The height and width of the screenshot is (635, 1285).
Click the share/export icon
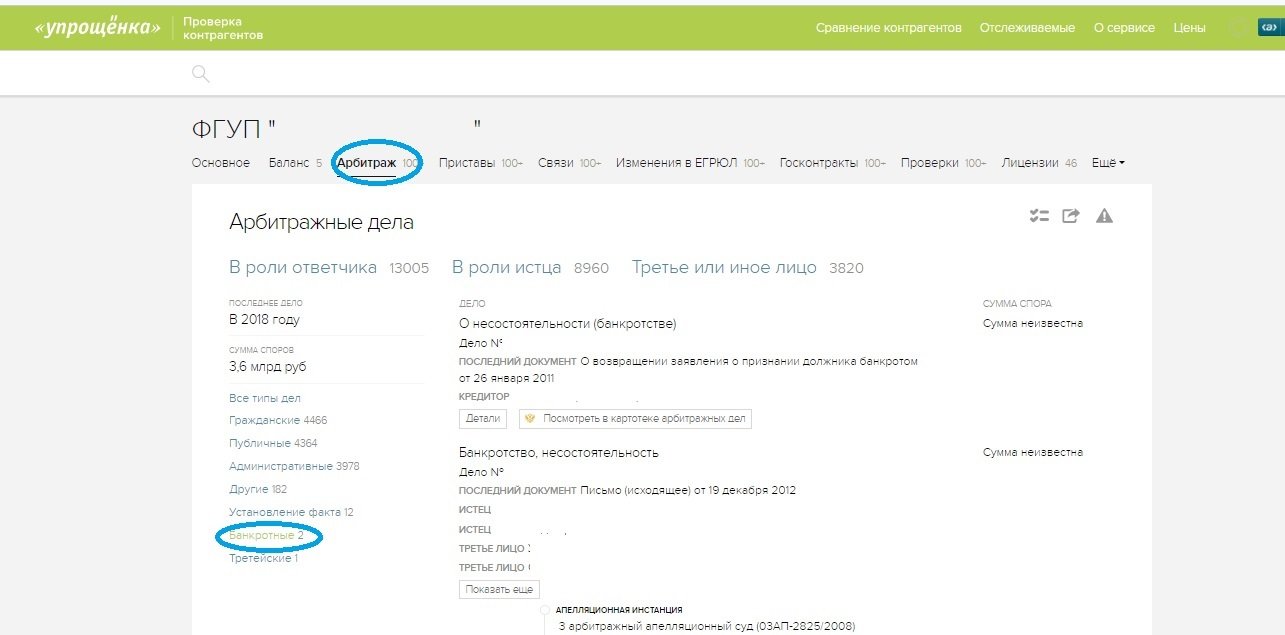tap(1071, 216)
